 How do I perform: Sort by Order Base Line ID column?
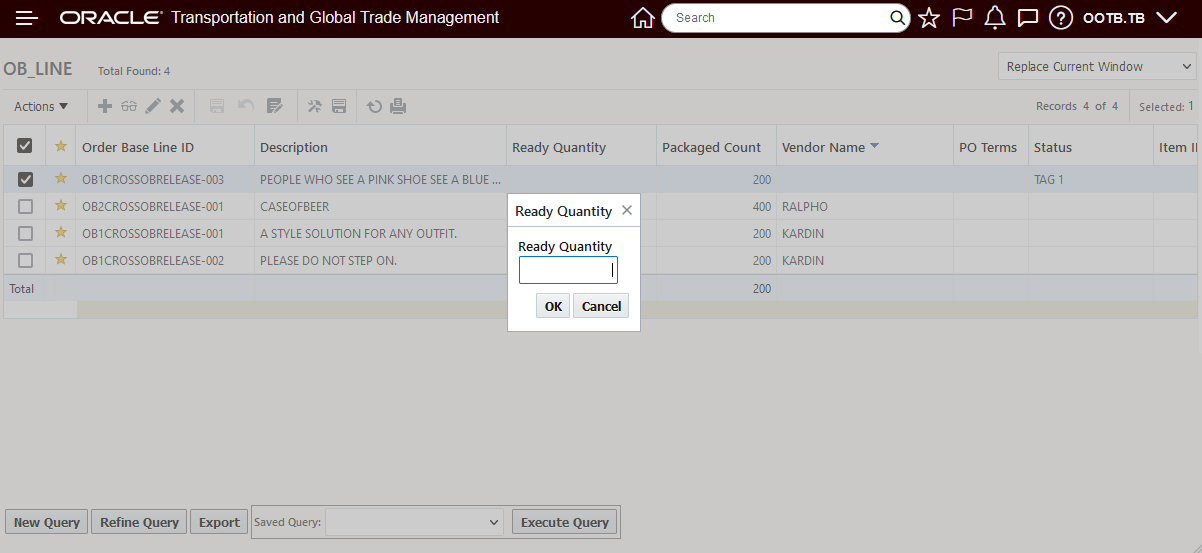click(x=138, y=147)
